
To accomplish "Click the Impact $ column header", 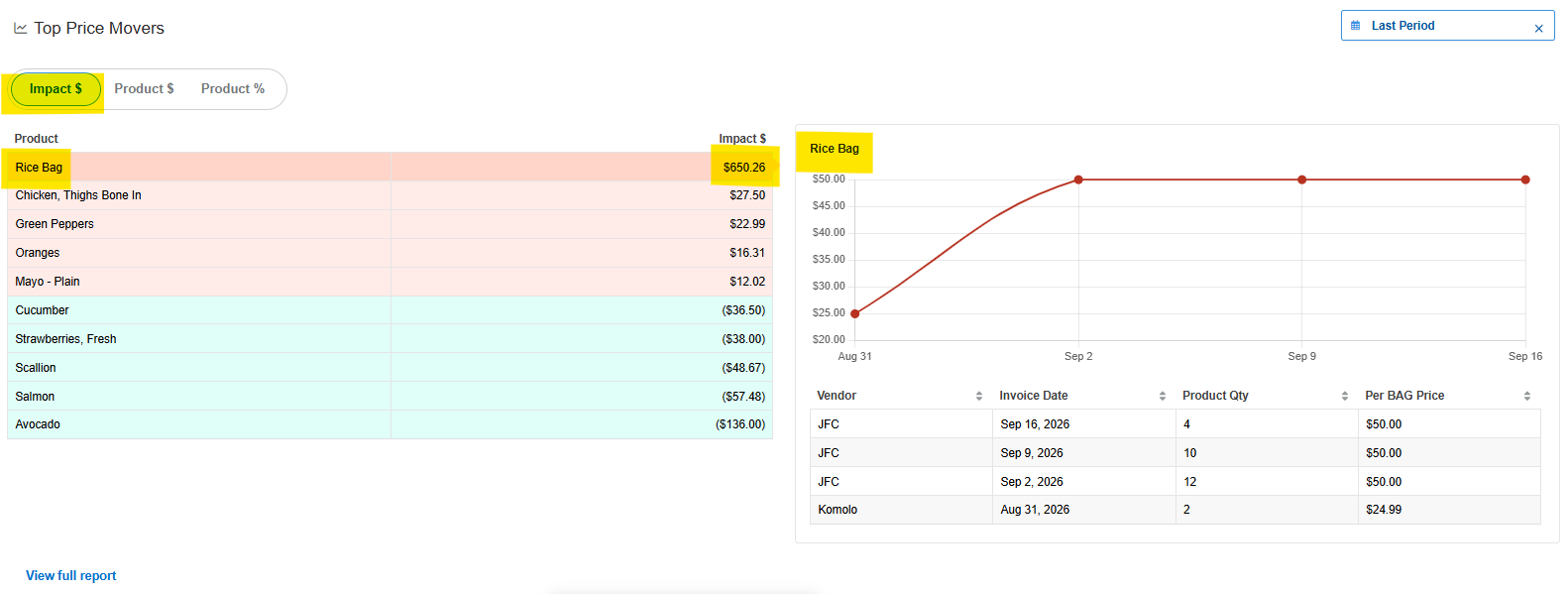I will (742, 139).
